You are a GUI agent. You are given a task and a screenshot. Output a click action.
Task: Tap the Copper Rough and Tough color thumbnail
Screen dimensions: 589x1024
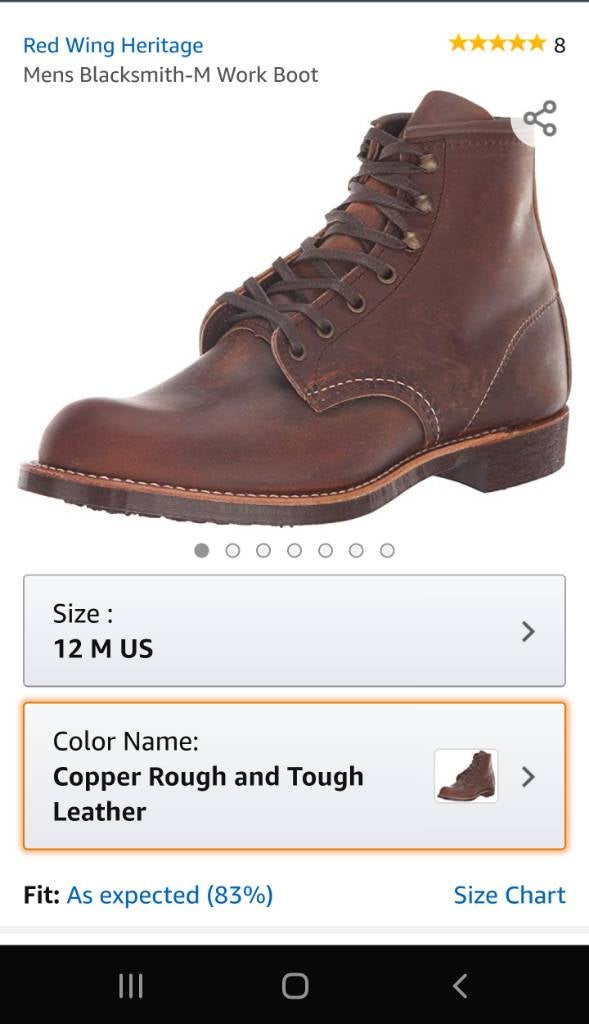pyautogui.click(x=468, y=777)
